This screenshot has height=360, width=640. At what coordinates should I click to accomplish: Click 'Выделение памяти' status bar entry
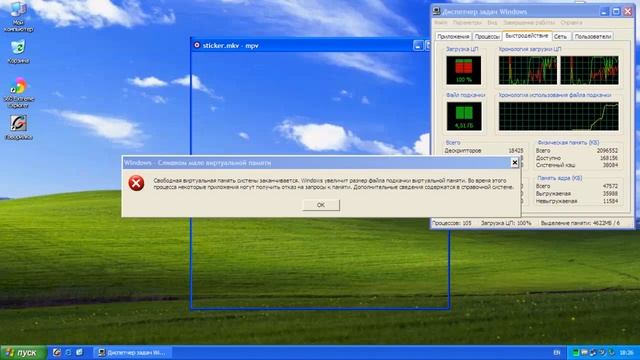pos(580,223)
